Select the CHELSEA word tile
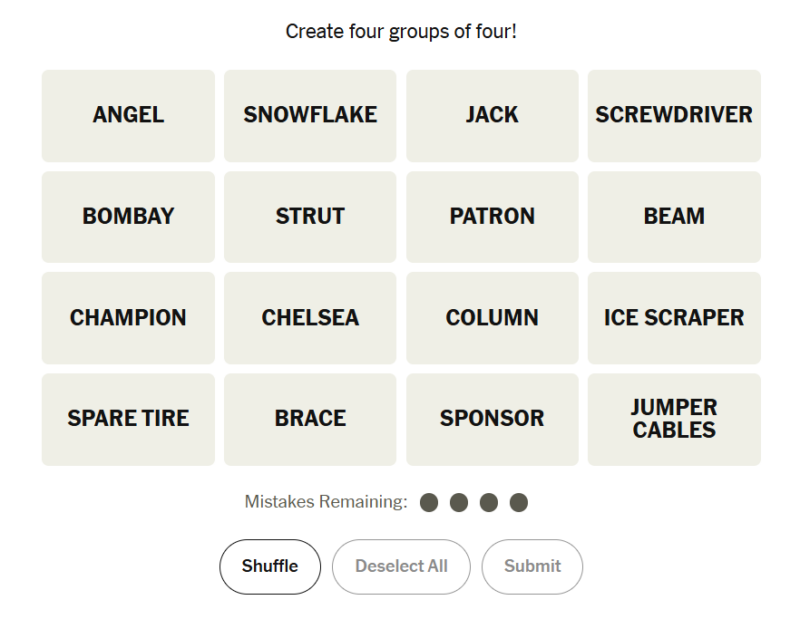Image resolution: width=800 pixels, height=629 pixels. tap(310, 318)
